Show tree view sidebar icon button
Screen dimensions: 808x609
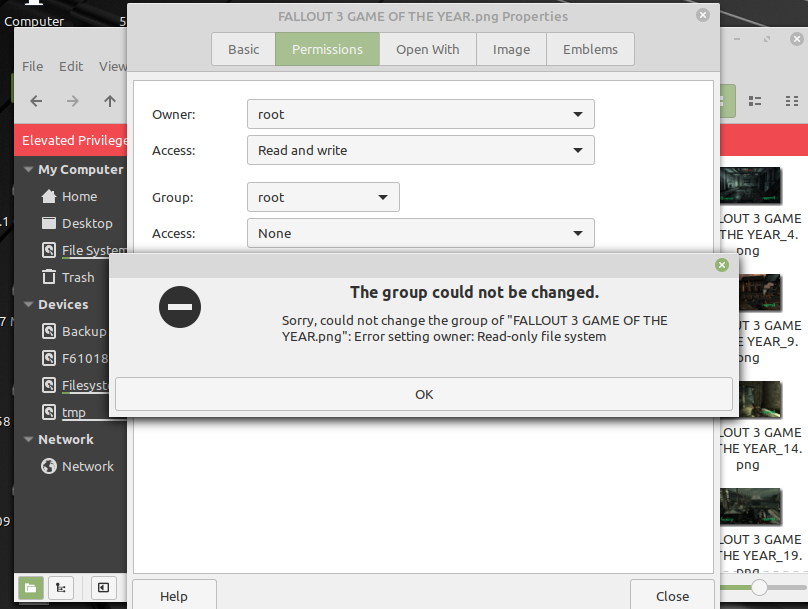click(61, 588)
